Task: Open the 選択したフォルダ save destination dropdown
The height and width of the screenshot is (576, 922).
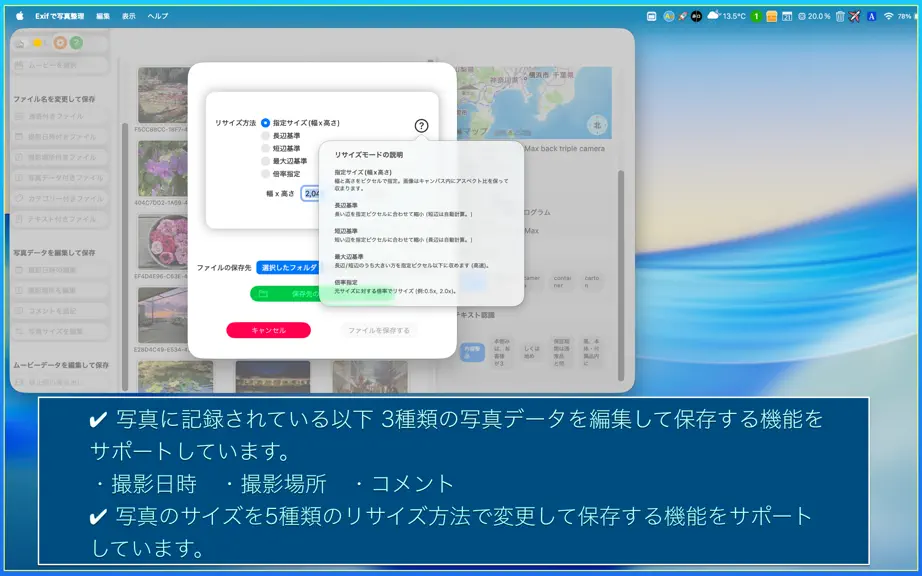Action: [288, 267]
